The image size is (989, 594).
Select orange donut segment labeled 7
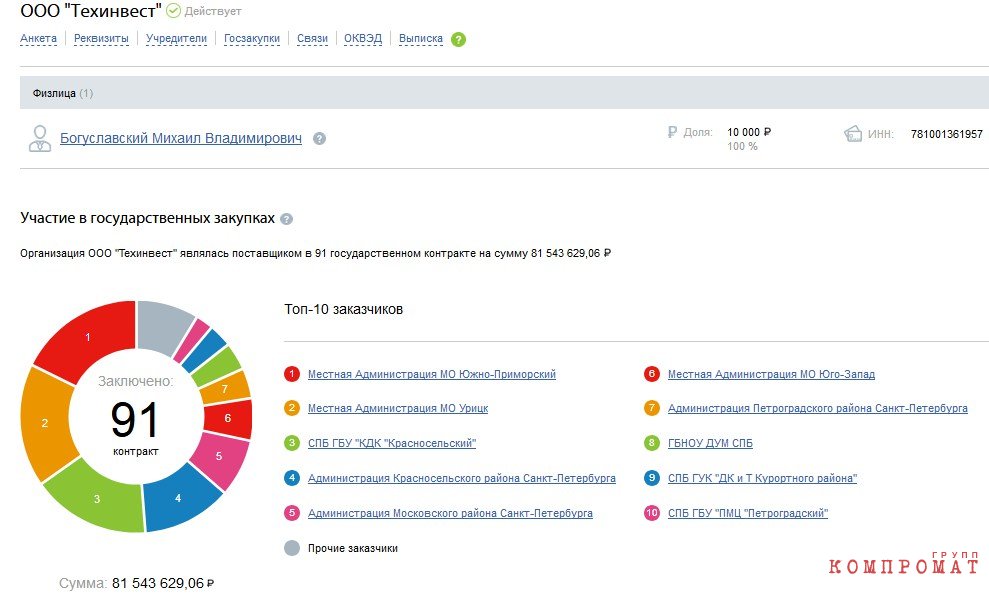click(225, 388)
